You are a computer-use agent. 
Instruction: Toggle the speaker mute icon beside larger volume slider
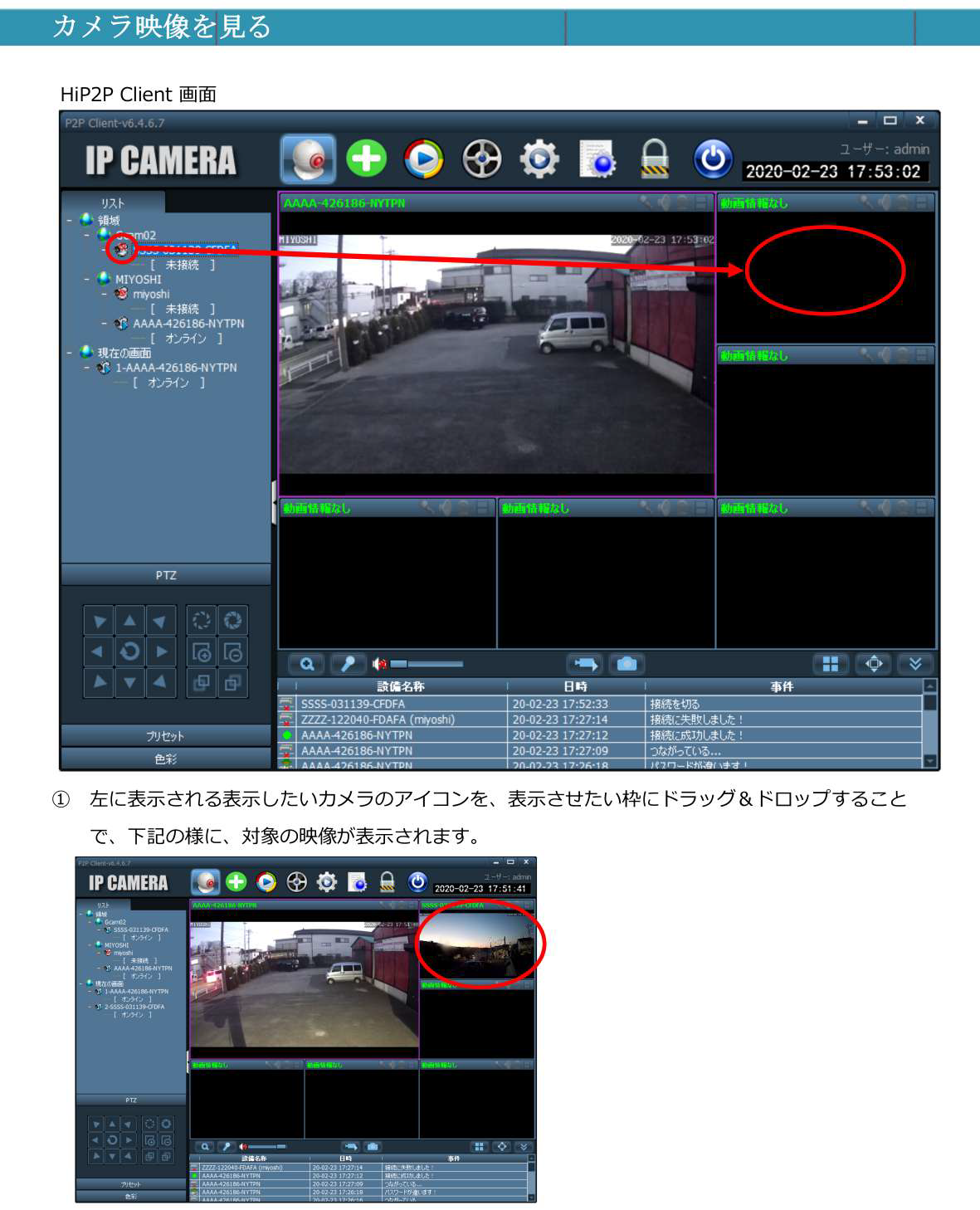pos(379,664)
